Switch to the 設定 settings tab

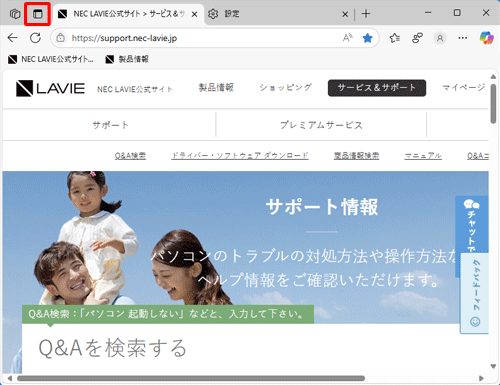pyautogui.click(x=278, y=14)
